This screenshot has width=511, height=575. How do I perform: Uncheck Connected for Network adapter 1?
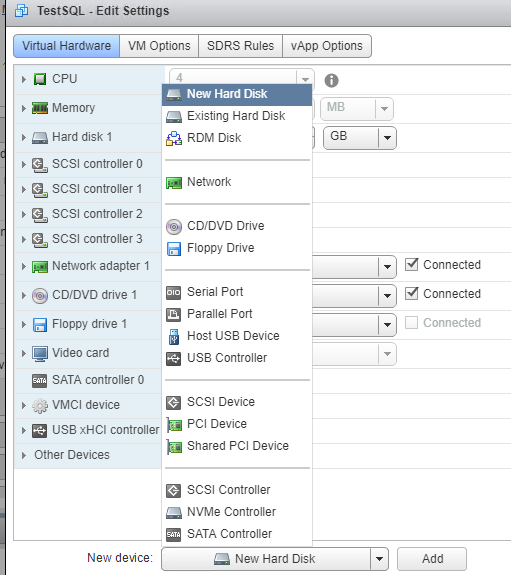coord(412,264)
